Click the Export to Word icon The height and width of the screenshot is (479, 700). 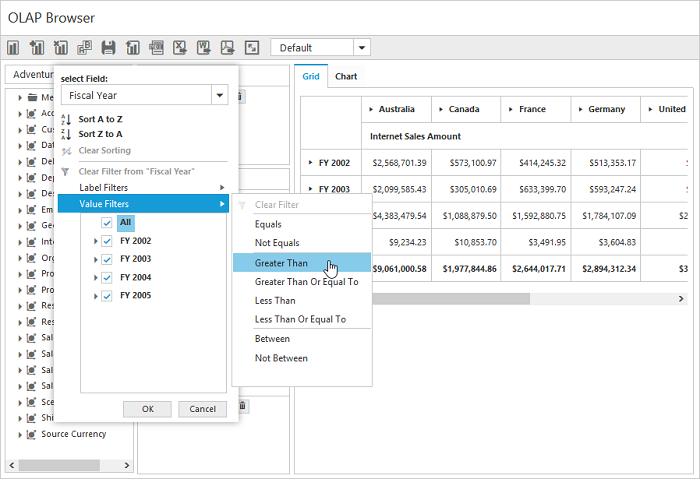[x=204, y=48]
